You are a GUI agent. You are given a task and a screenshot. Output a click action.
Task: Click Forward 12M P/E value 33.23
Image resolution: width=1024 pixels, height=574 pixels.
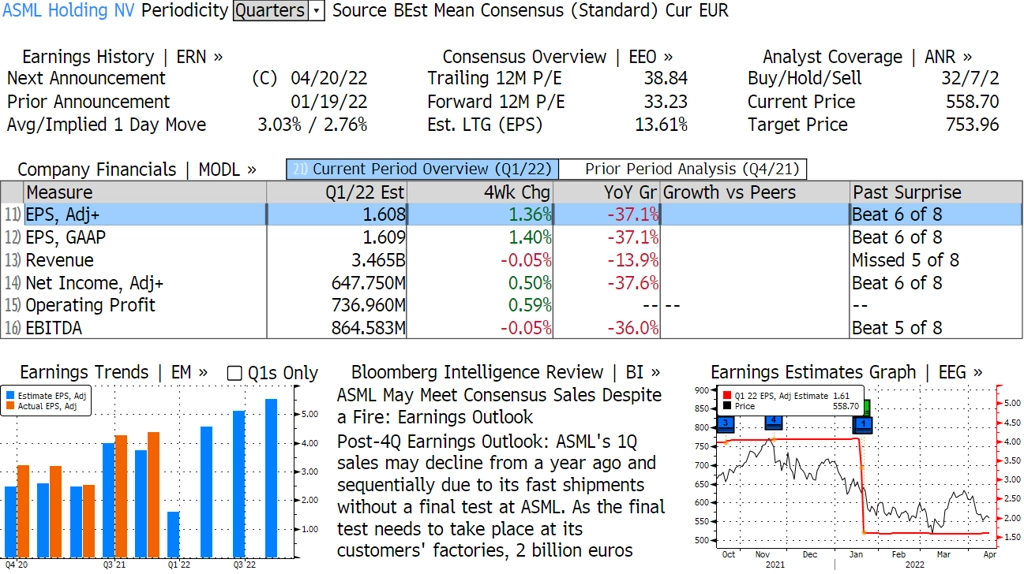(x=665, y=102)
